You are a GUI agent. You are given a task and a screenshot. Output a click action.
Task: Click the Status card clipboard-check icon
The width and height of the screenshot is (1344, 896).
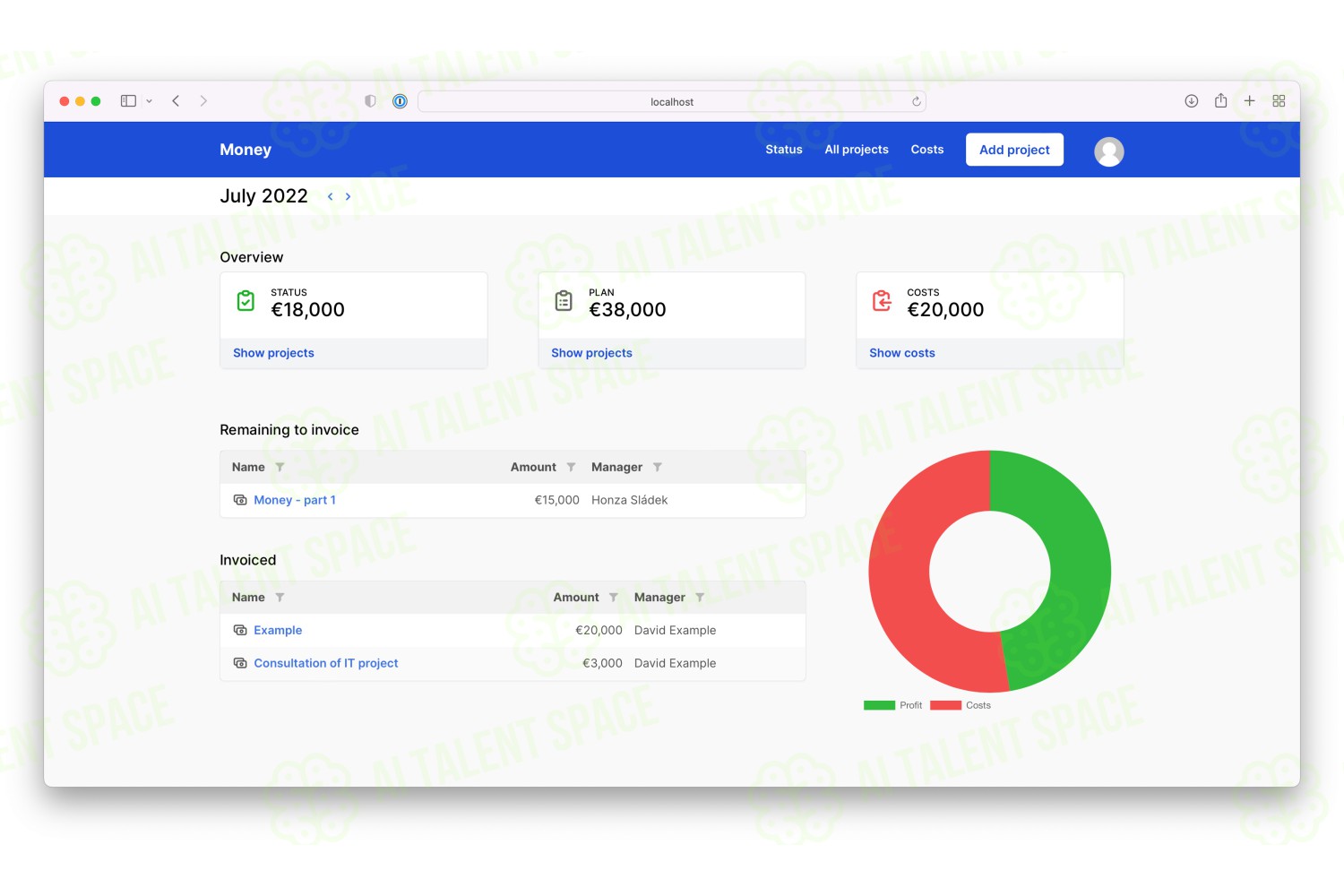click(x=246, y=301)
